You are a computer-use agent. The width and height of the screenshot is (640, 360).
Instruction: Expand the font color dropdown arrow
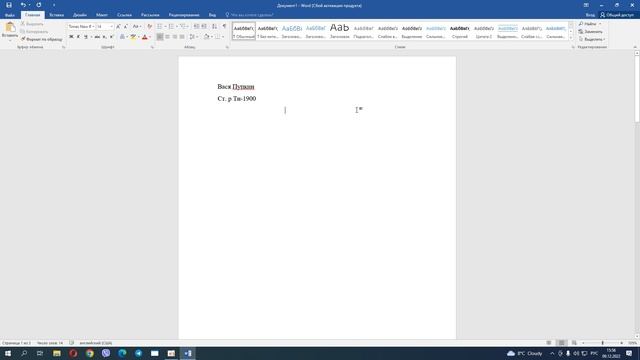click(x=150, y=37)
